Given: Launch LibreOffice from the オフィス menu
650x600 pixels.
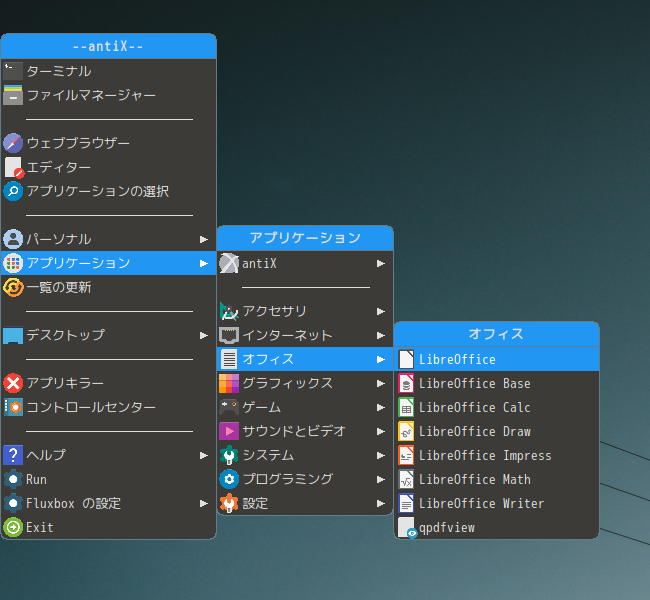Looking at the screenshot, I should 496,359.
